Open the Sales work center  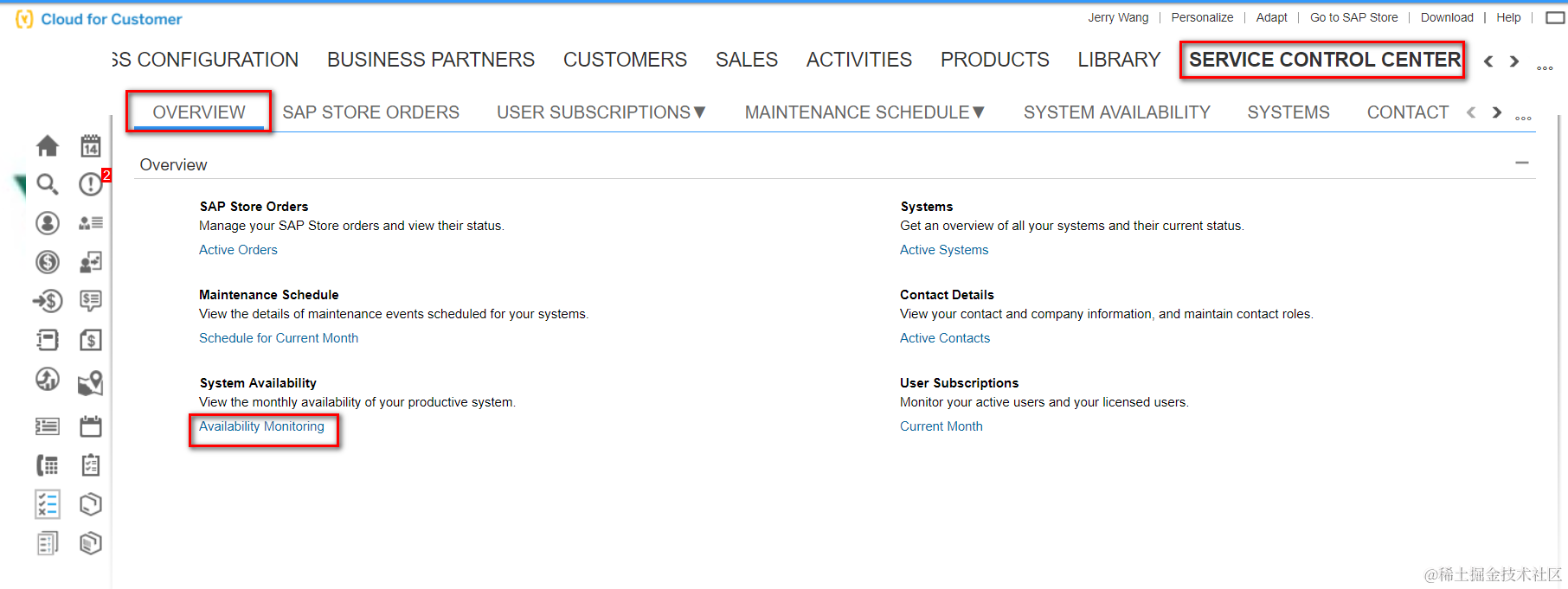pos(747,60)
